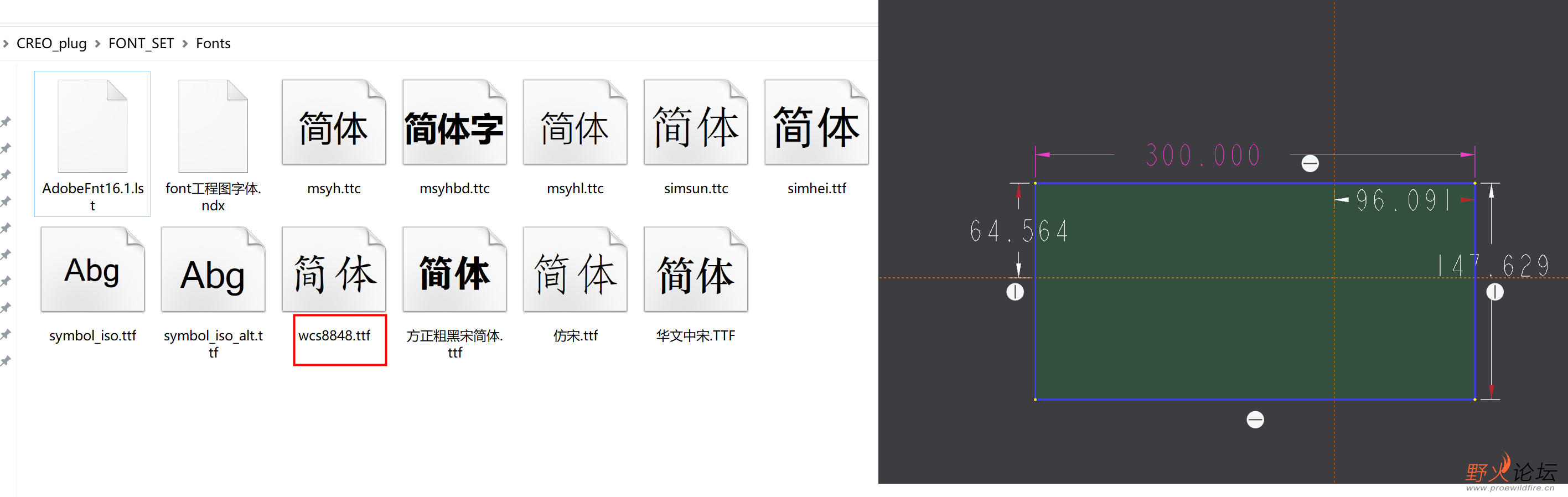Viewport: 1568px width, 497px height.
Task: Select the top blue edge of the rectangle
Action: (x=1255, y=183)
